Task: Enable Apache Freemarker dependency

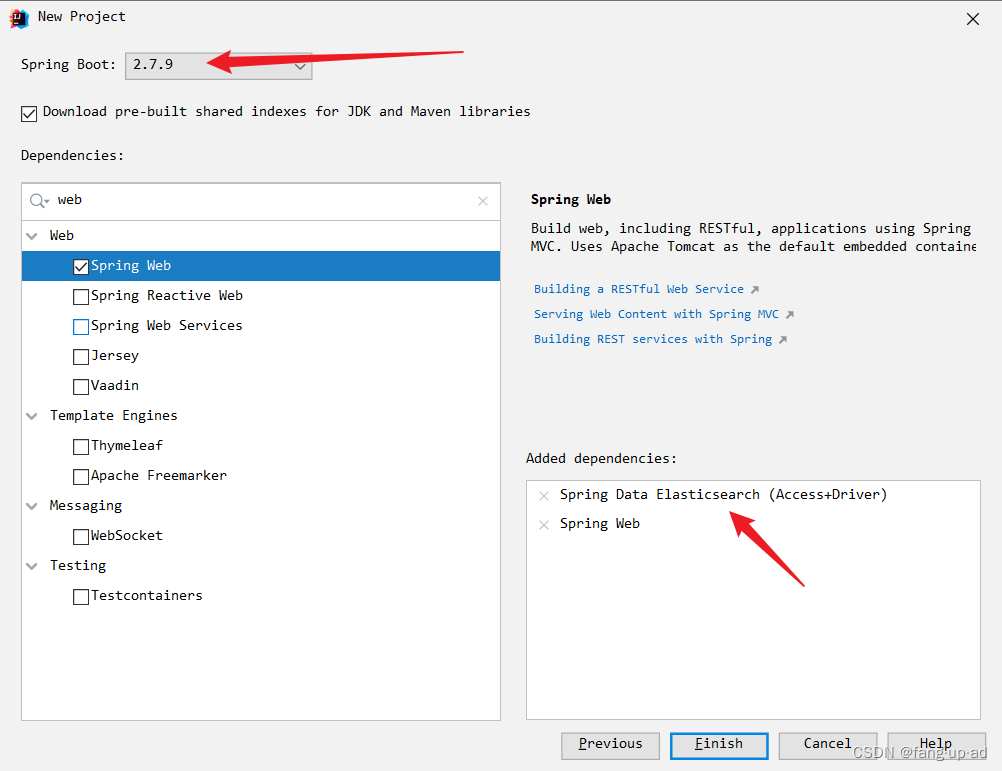Action: tap(81, 477)
